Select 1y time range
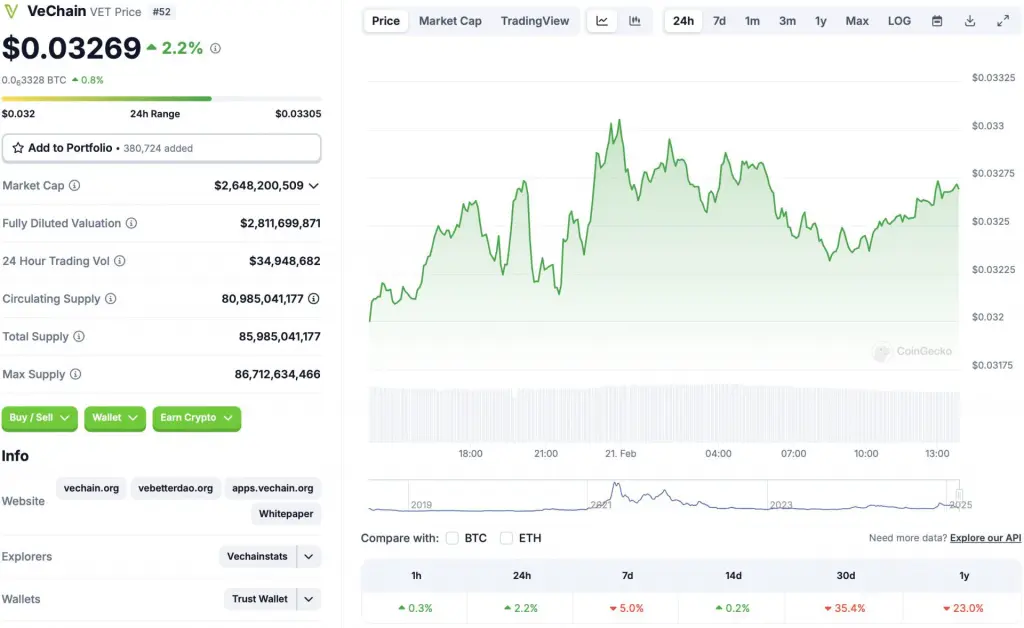This screenshot has width=1024, height=628. (x=821, y=21)
